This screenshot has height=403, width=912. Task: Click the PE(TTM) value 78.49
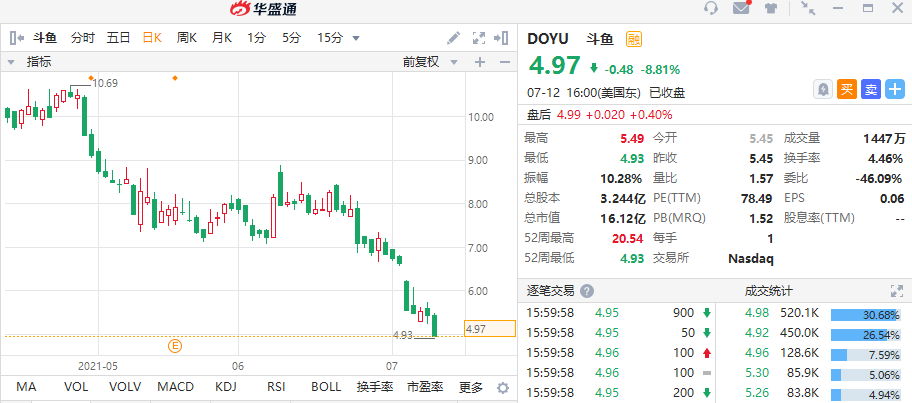[x=757, y=198]
